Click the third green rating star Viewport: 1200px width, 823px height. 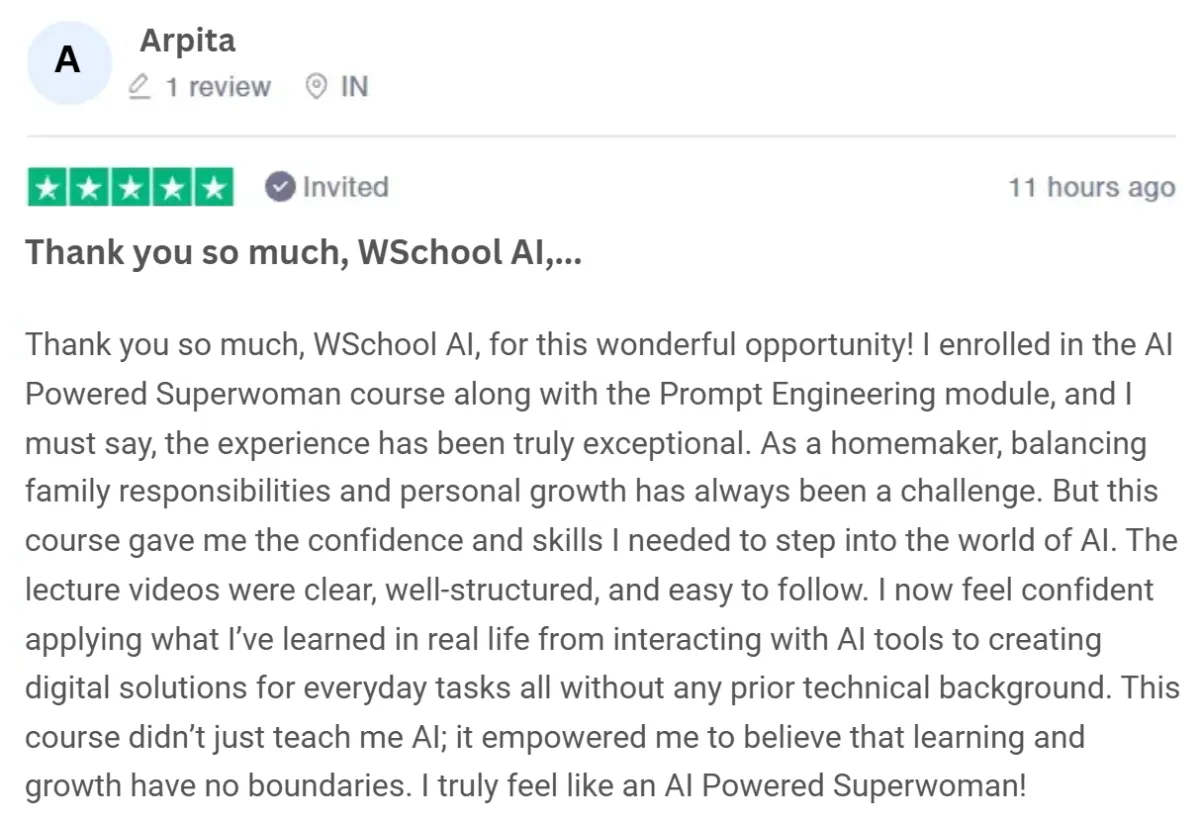130,188
